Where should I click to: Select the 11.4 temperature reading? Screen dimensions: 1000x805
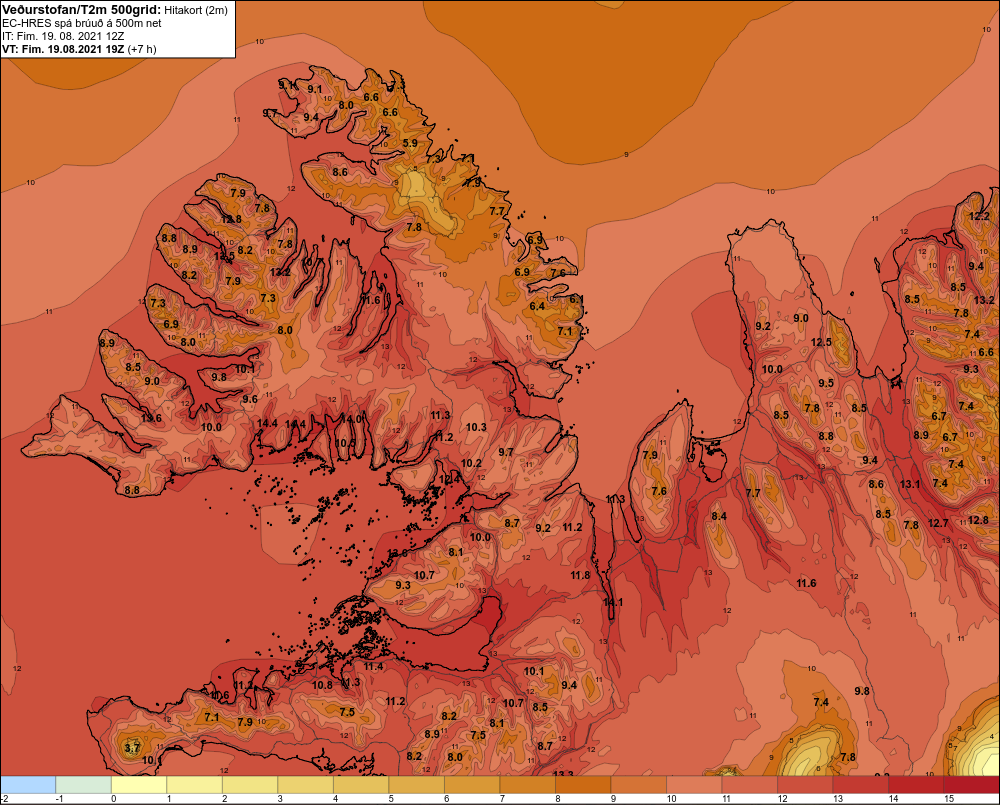point(374,667)
